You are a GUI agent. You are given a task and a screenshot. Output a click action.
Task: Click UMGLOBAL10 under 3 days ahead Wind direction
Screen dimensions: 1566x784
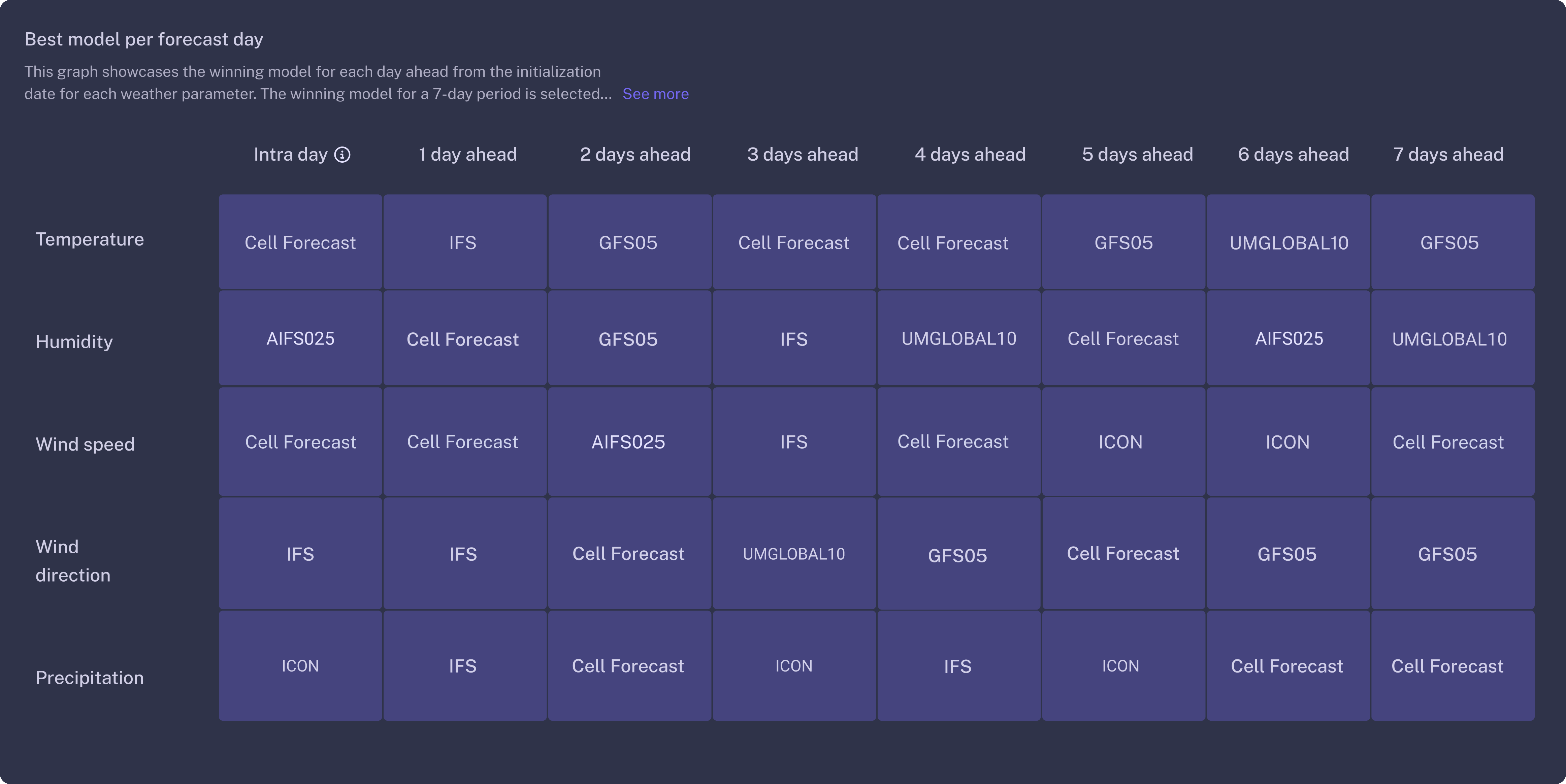pos(794,554)
